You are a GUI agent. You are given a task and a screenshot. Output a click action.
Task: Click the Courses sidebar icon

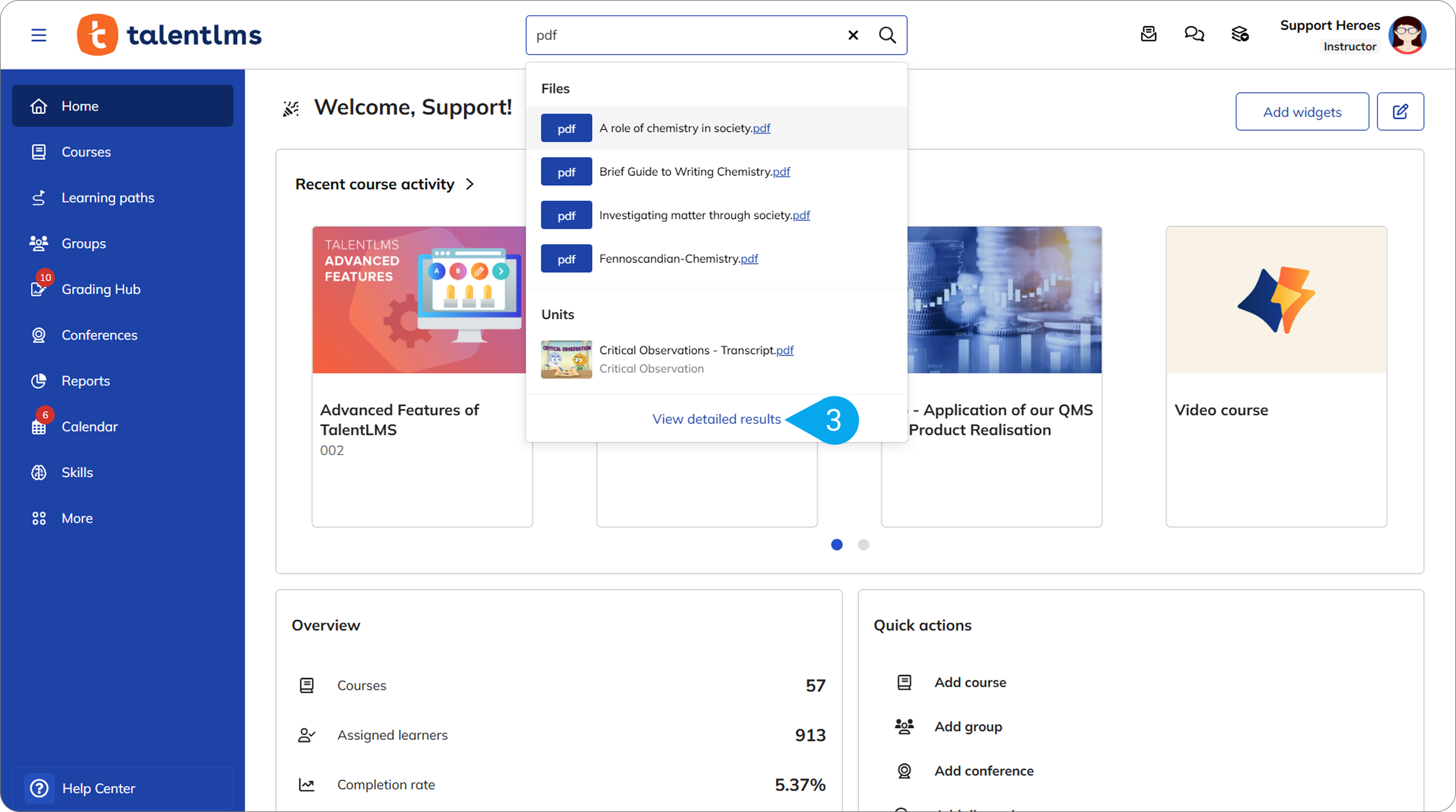tap(39, 152)
